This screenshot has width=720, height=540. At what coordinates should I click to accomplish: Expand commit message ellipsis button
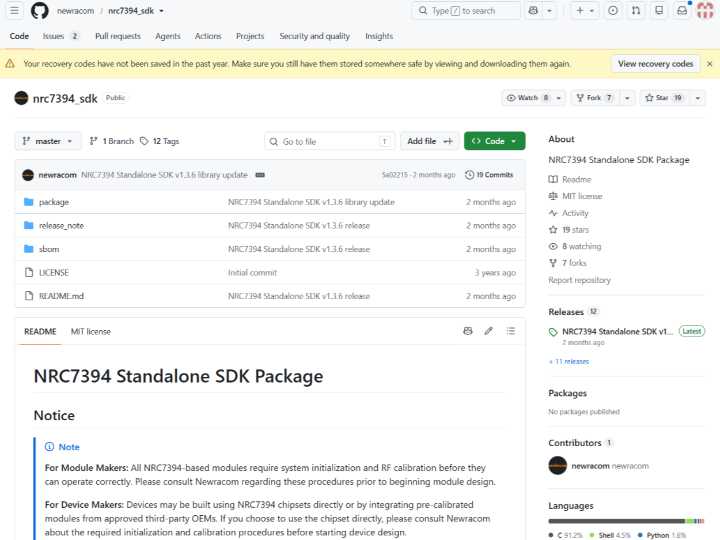pyautogui.click(x=260, y=175)
